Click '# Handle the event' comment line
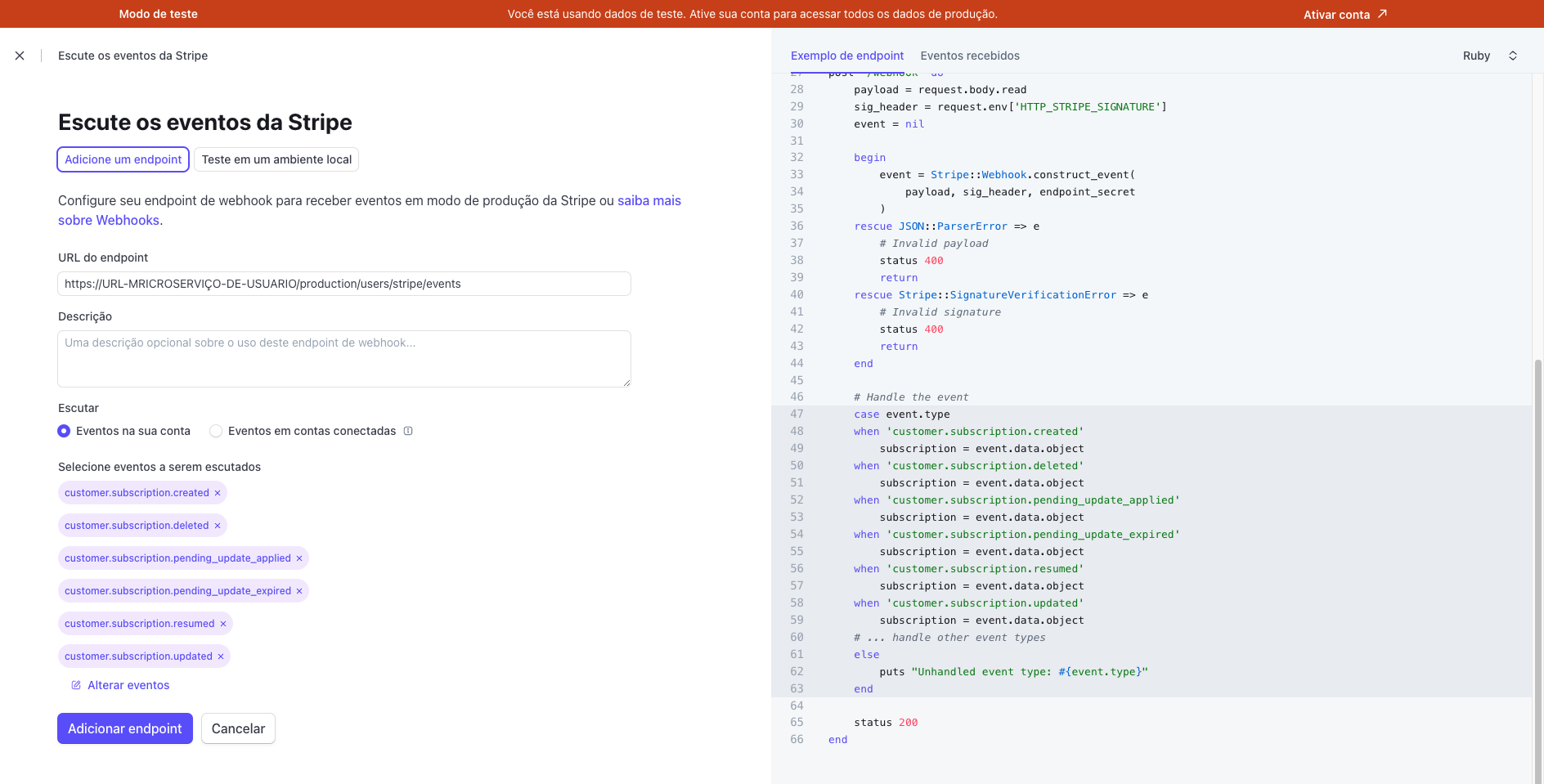 [911, 397]
